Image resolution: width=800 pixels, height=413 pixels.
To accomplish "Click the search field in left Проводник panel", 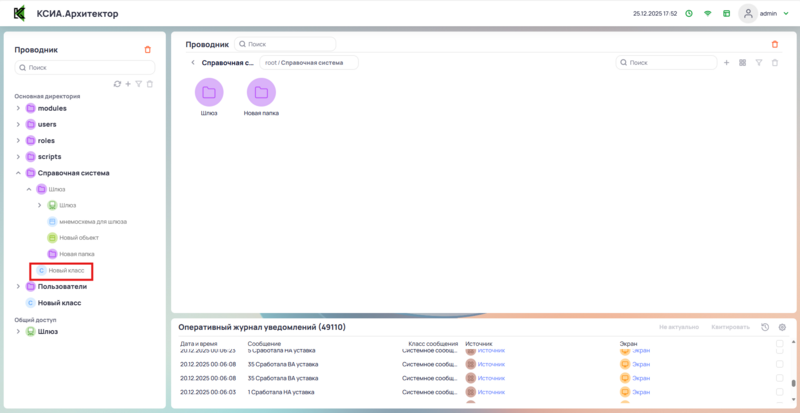I will pos(84,67).
